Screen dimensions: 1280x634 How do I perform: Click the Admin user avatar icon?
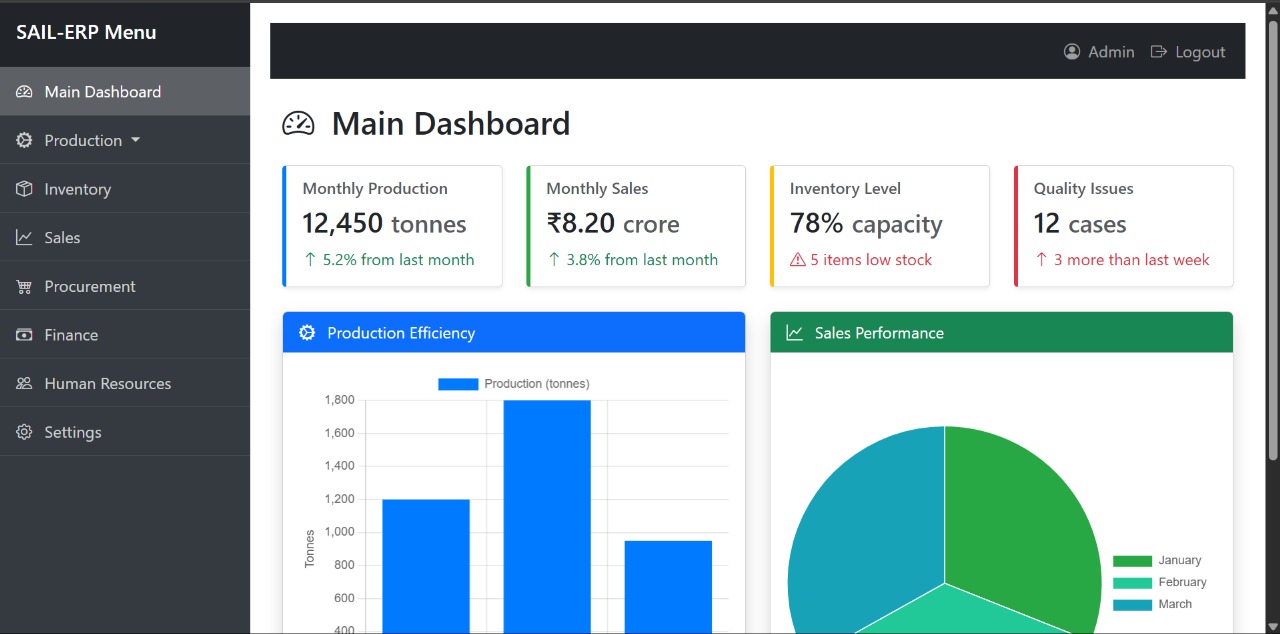coord(1072,51)
